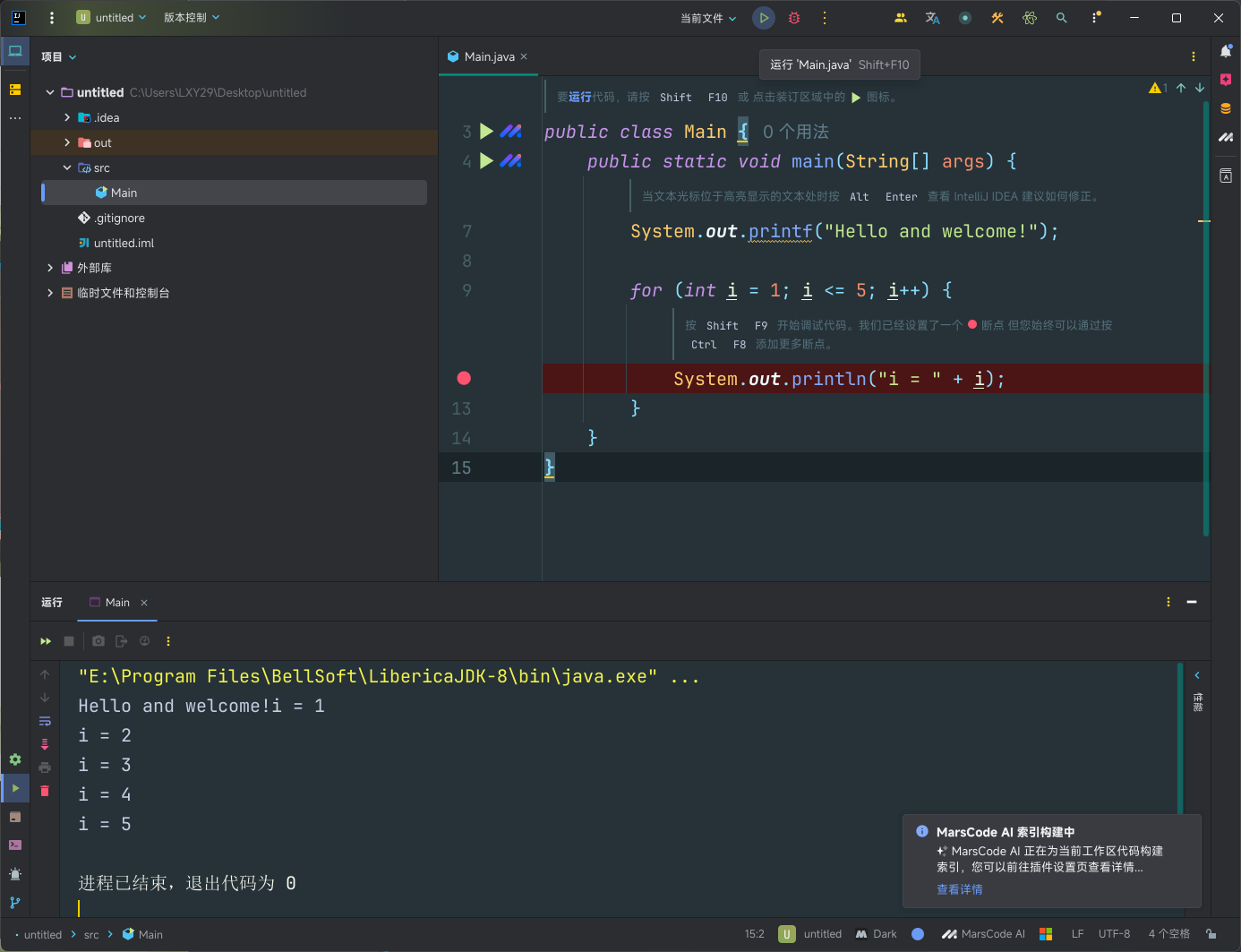The height and width of the screenshot is (952, 1241).
Task: Clear console output with the trash icon
Action: click(45, 791)
